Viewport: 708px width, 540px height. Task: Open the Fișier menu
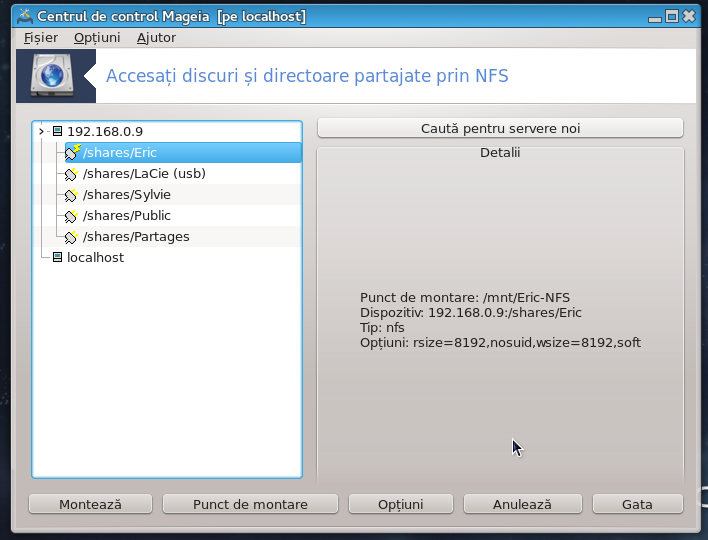[x=41, y=37]
